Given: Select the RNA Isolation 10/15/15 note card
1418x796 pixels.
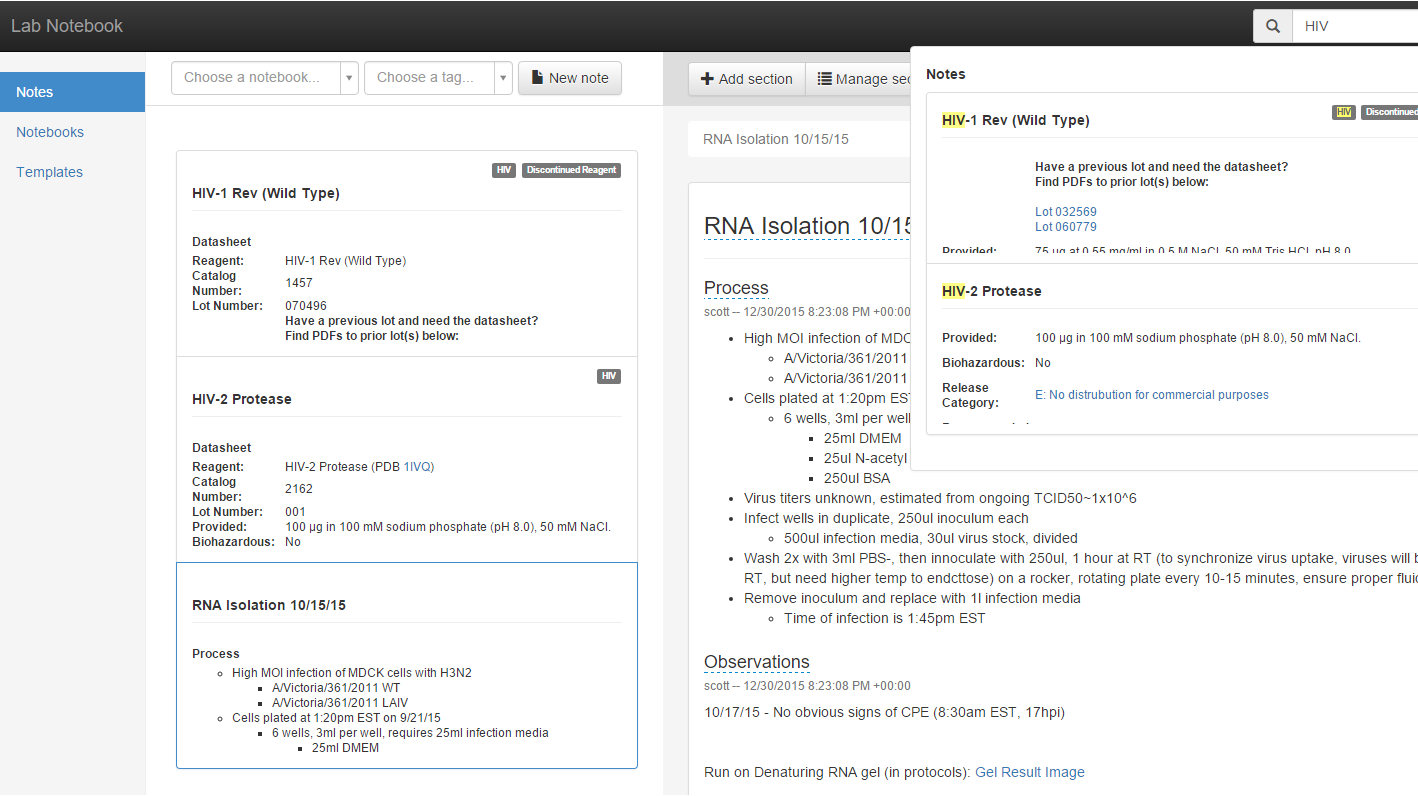Looking at the screenshot, I should pyautogui.click(x=269, y=605).
